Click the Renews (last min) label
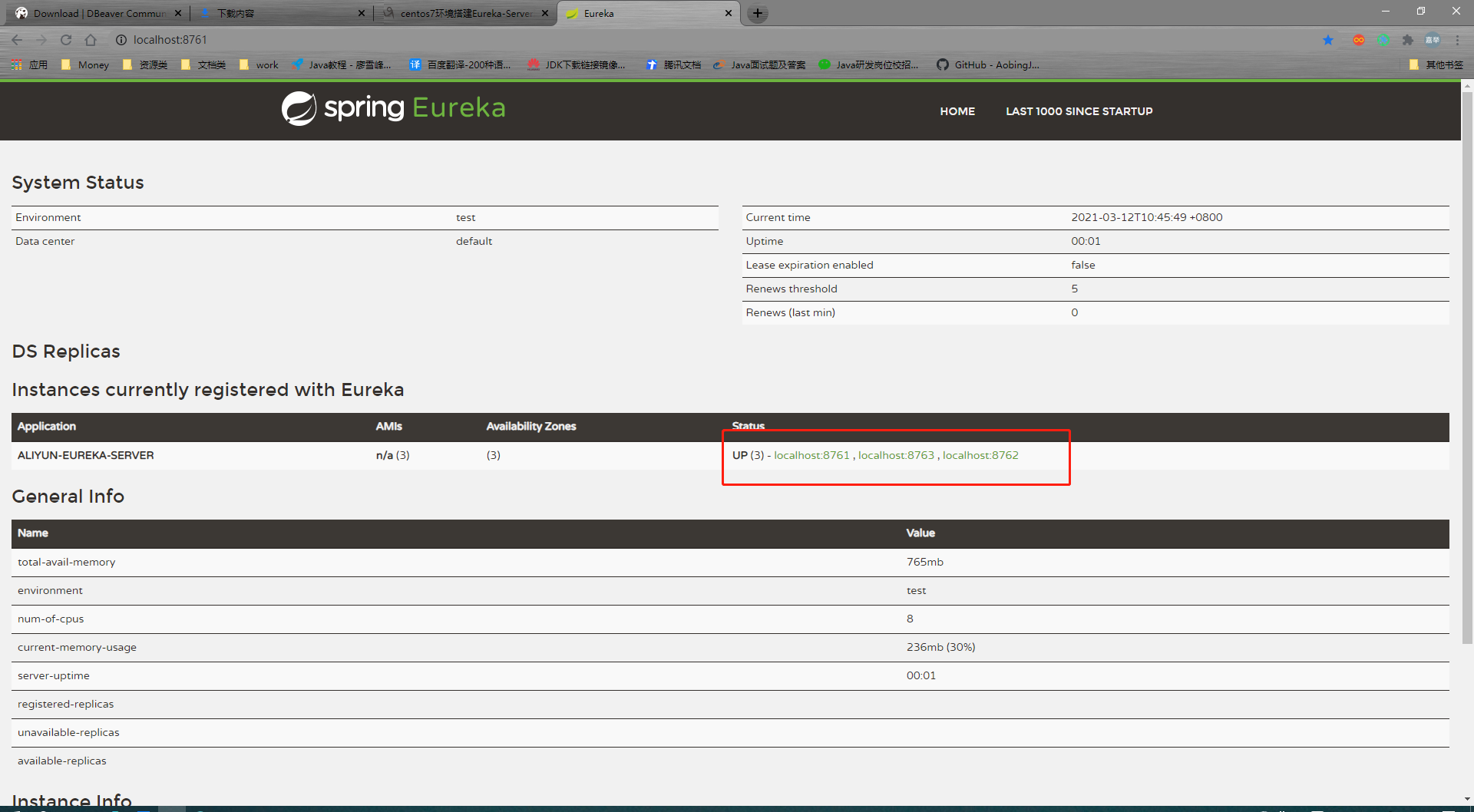Image resolution: width=1474 pixels, height=812 pixels. pos(791,312)
